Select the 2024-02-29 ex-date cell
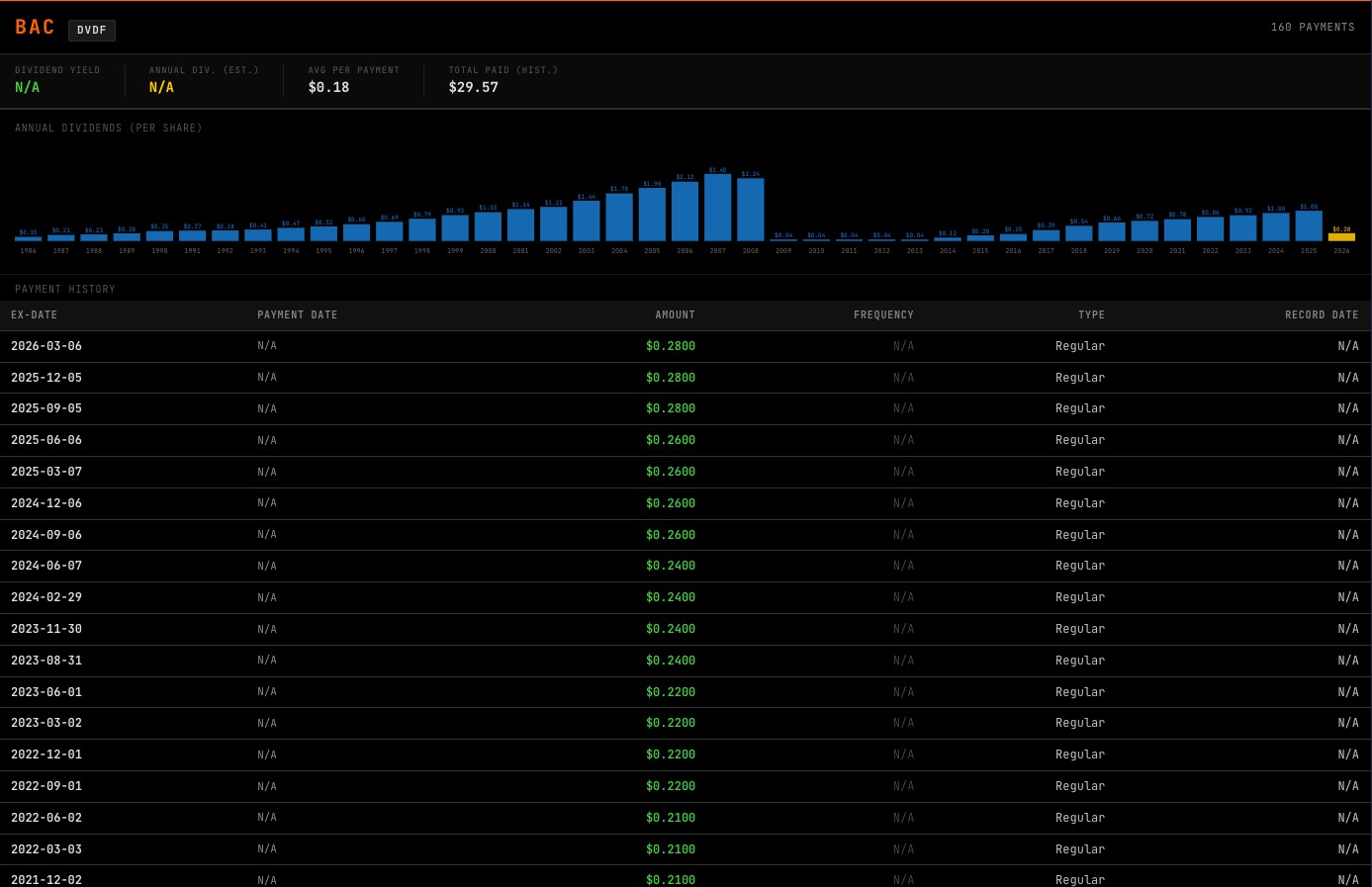 tap(46, 597)
